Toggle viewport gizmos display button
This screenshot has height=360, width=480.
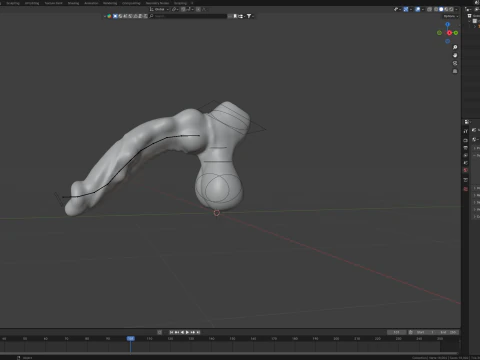406,9
